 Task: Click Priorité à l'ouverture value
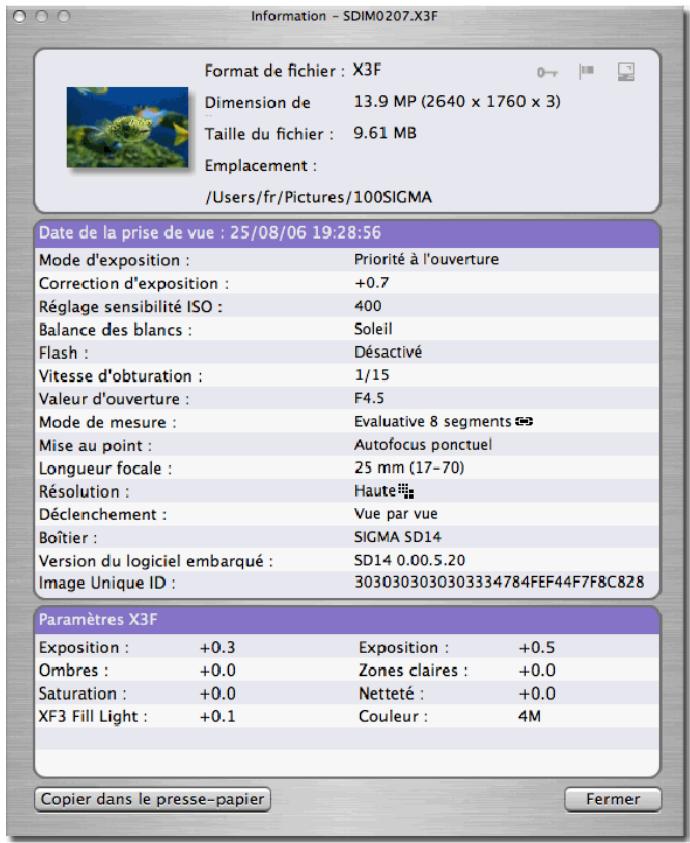[x=426, y=259]
